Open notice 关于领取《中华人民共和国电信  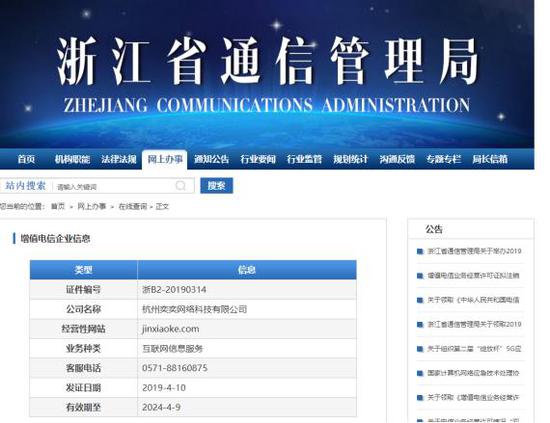[473, 300]
